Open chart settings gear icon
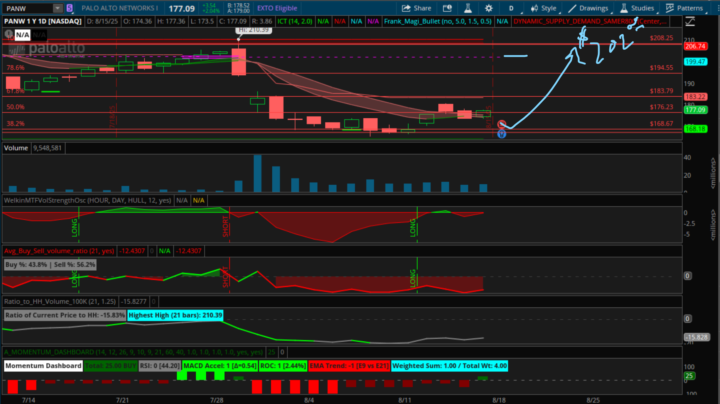720x404 pixels. tap(489, 8)
